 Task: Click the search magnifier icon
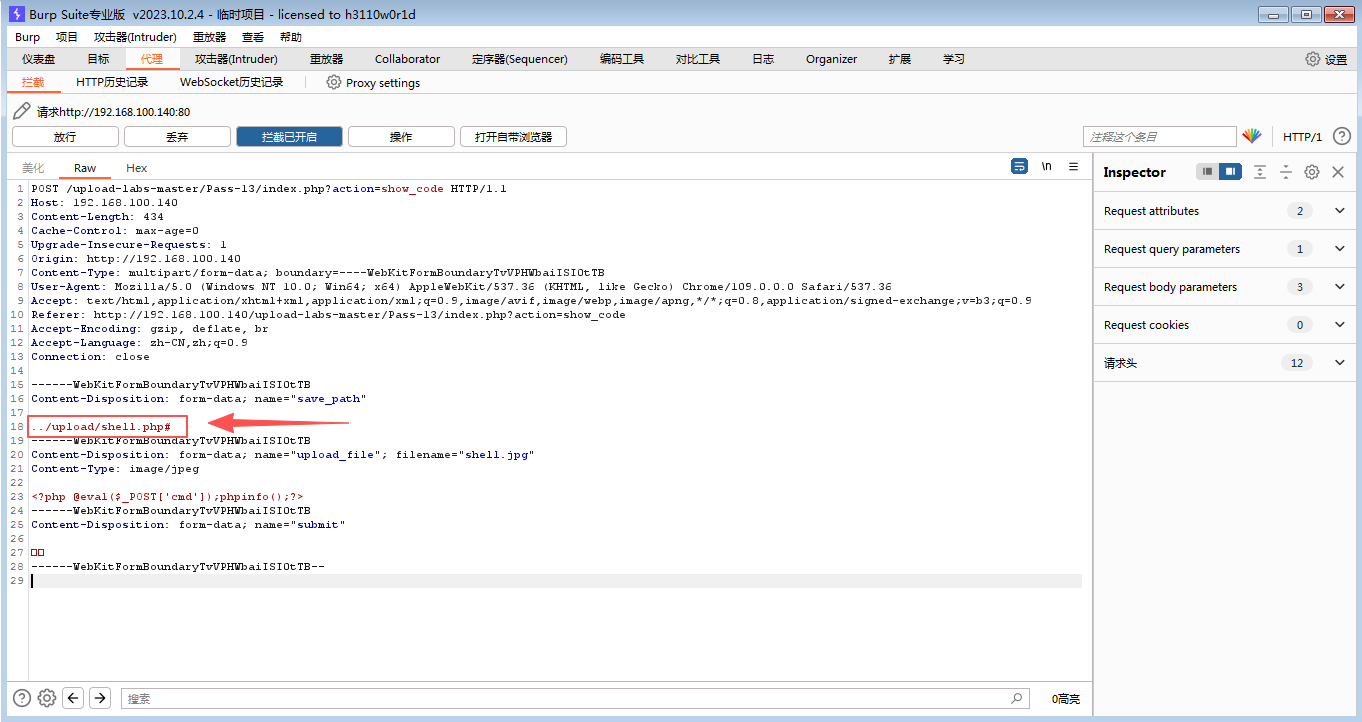[1017, 698]
